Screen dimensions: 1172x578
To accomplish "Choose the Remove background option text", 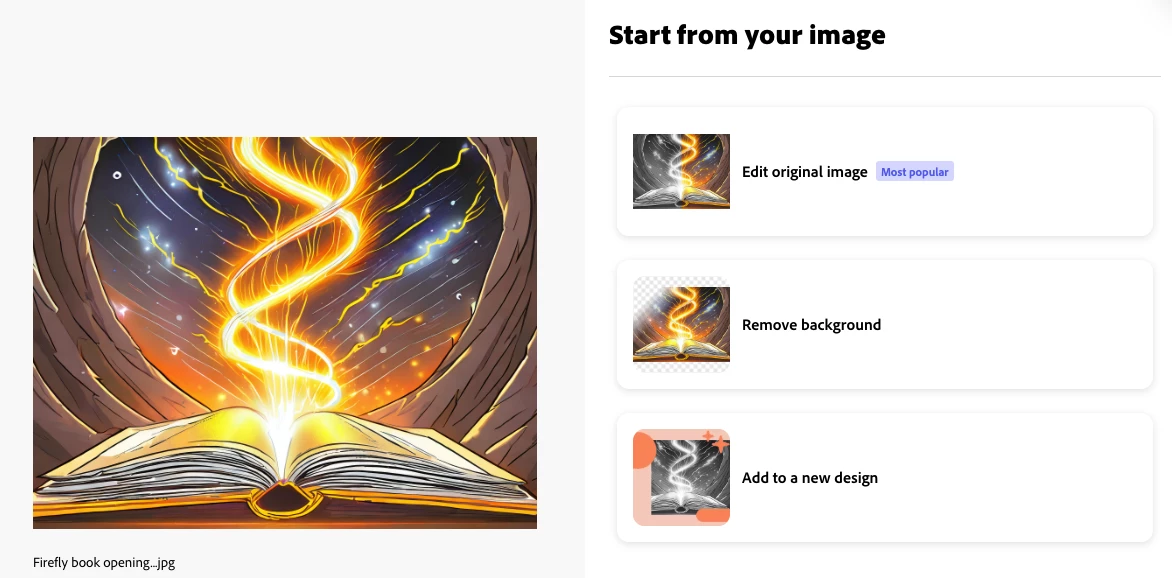I will 811,325.
